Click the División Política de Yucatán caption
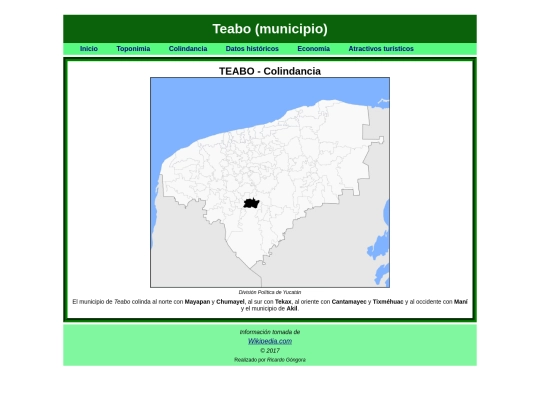The width and height of the screenshot is (540, 405). point(270,292)
